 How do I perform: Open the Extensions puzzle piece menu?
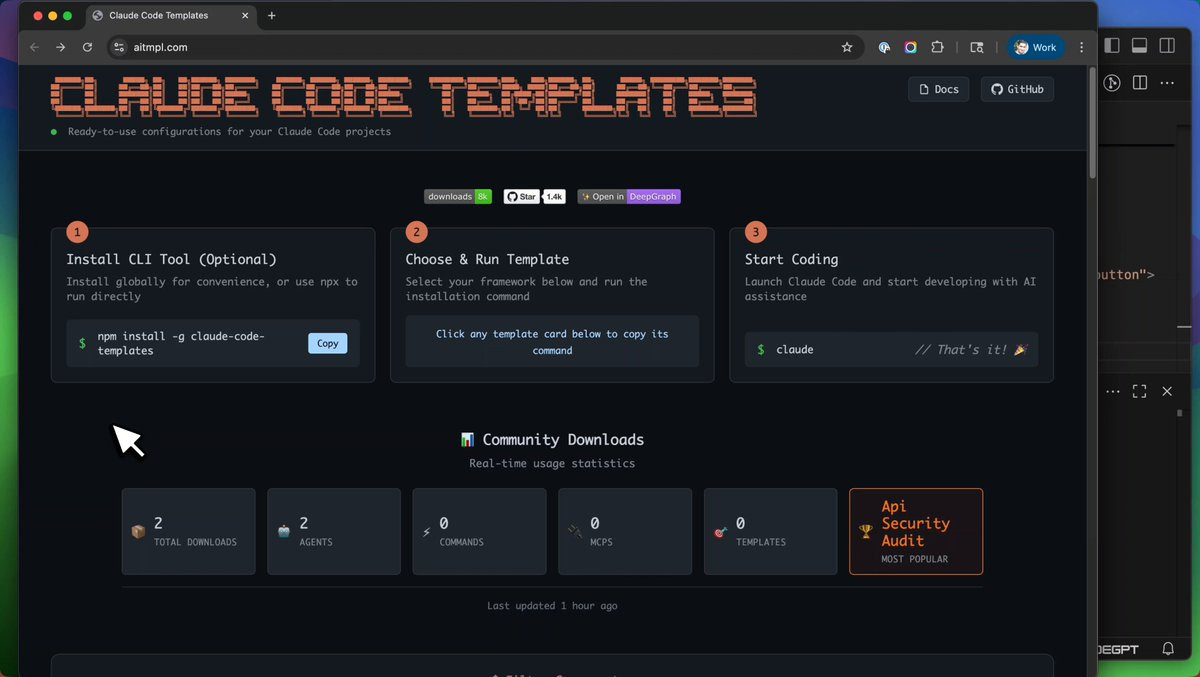point(937,47)
